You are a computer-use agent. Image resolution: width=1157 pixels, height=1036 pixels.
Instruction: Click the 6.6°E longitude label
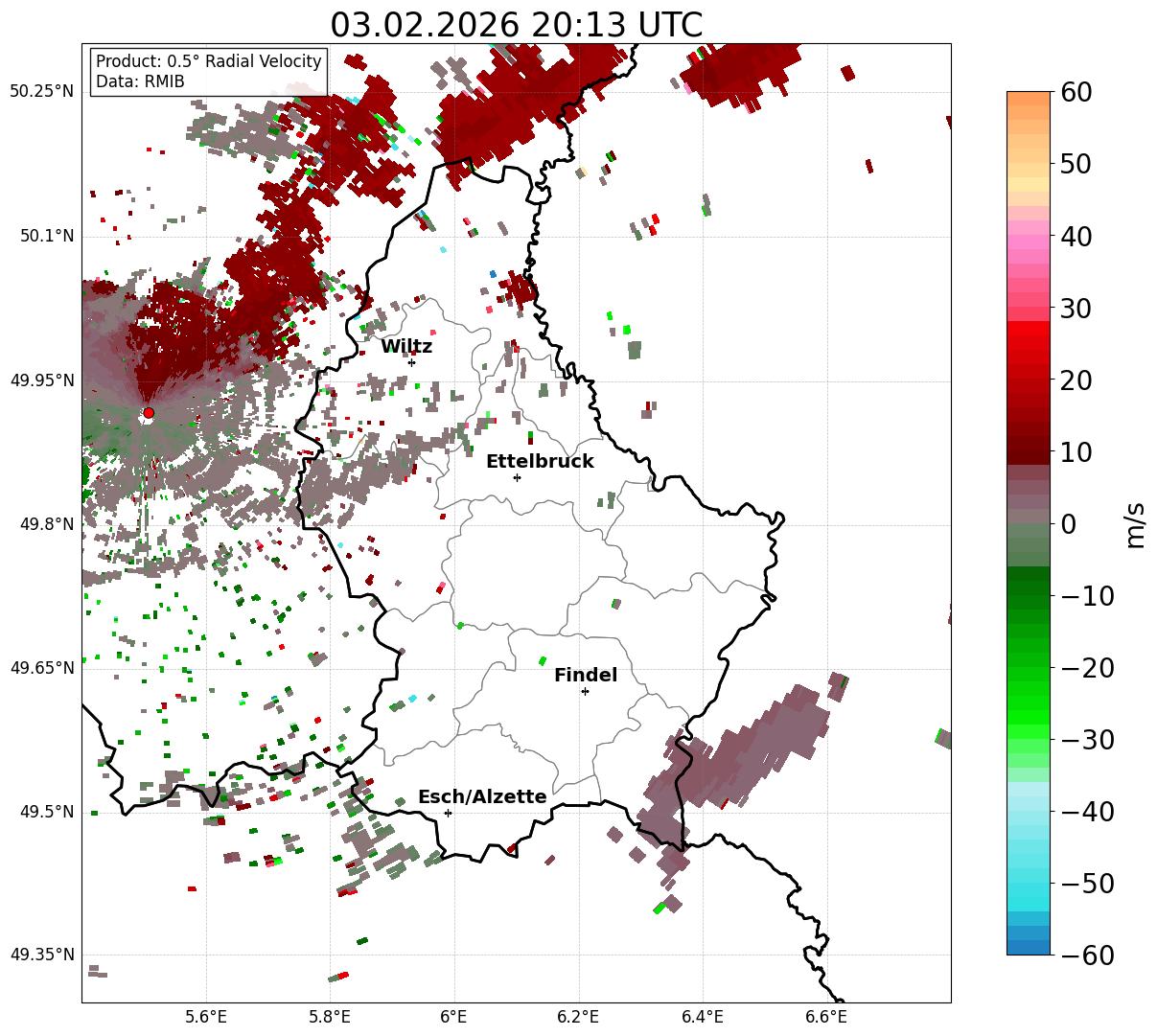point(825,1016)
